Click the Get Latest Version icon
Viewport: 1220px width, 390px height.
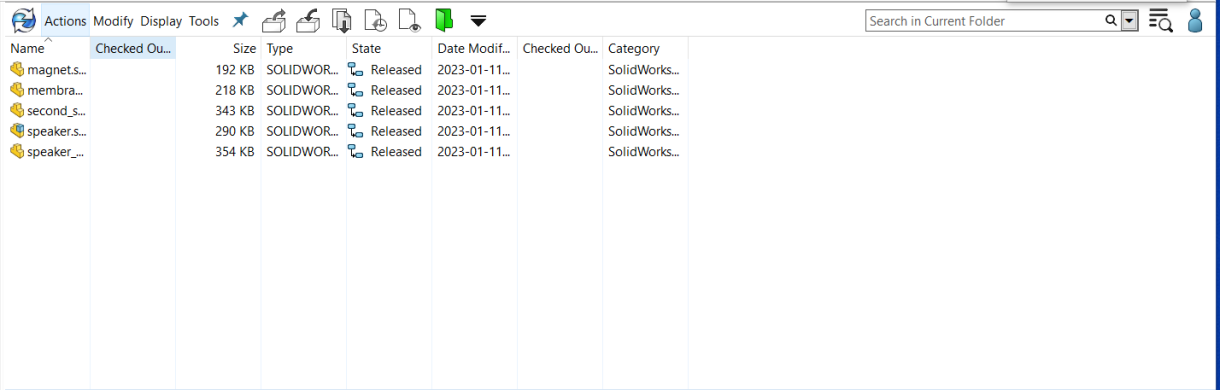(x=342, y=20)
